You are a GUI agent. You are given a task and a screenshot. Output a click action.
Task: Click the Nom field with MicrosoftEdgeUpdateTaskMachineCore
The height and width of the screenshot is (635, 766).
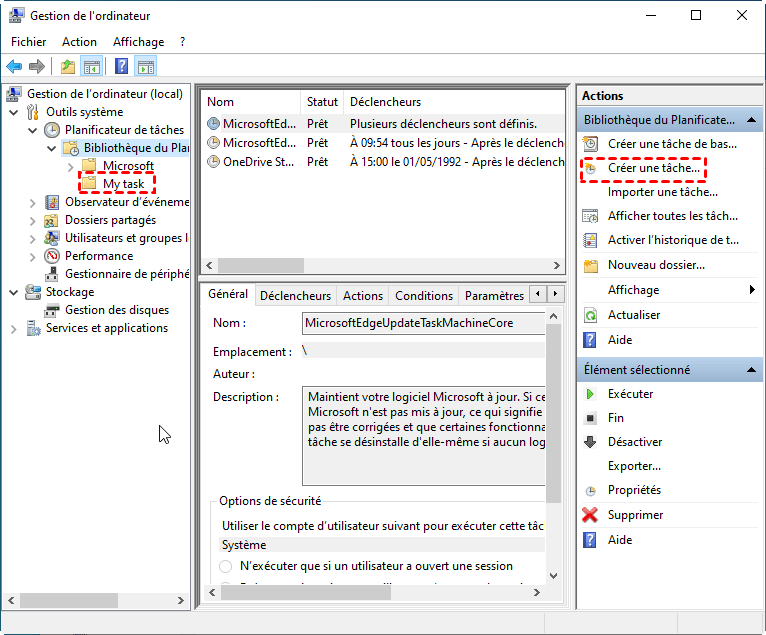[x=423, y=323]
